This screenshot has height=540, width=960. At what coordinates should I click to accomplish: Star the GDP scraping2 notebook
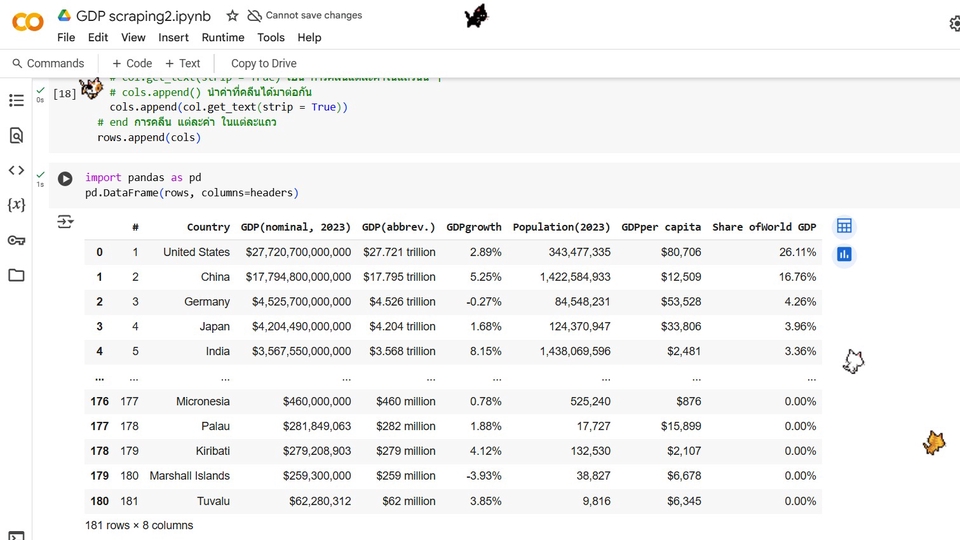[232, 16]
